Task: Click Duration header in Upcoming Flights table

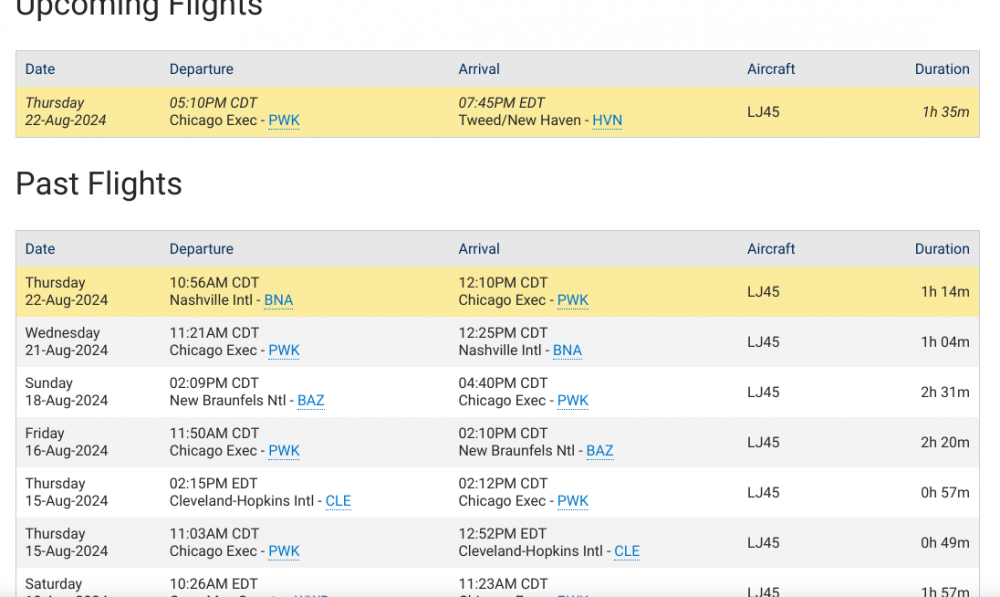Action: [x=942, y=69]
